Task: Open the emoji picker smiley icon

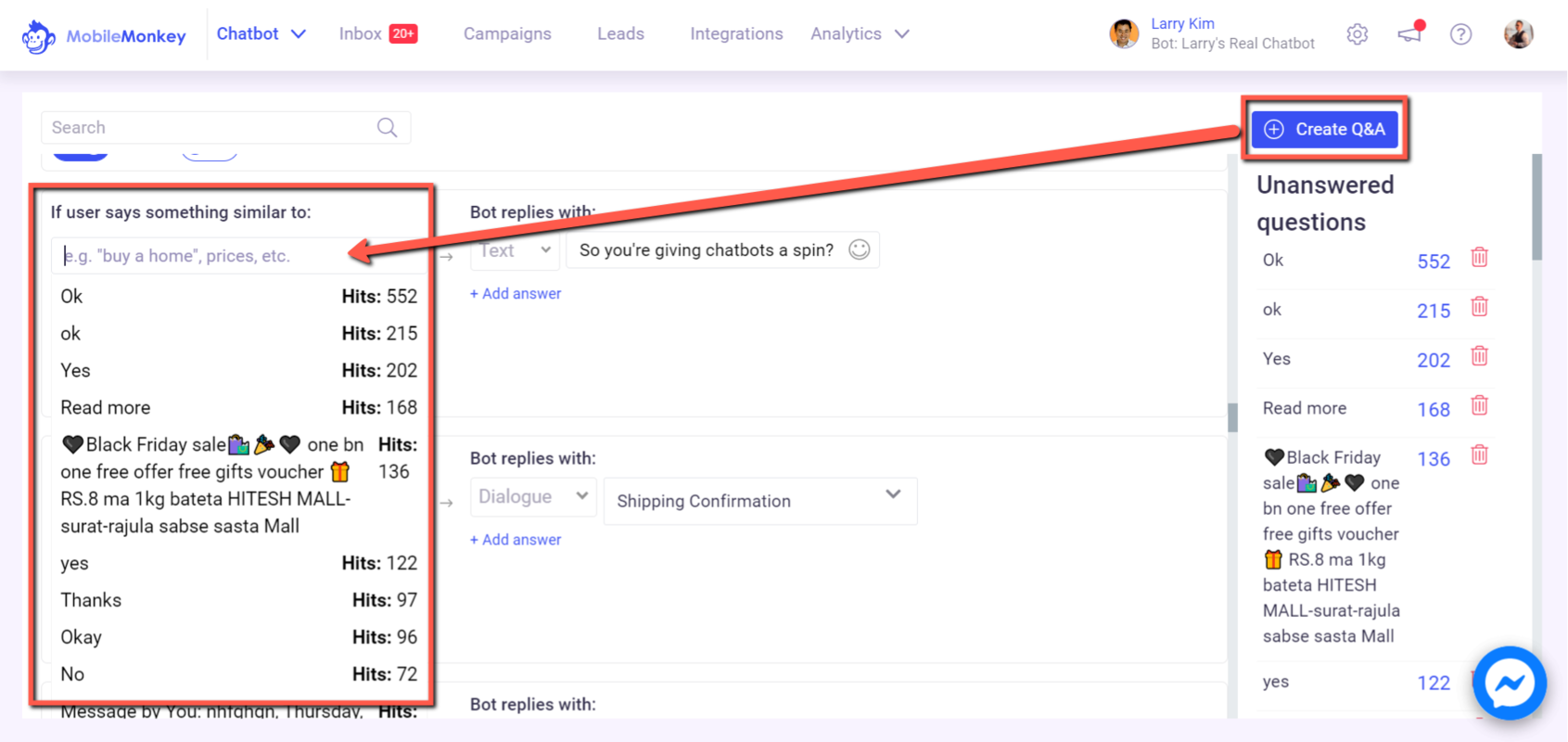Action: pos(860,249)
